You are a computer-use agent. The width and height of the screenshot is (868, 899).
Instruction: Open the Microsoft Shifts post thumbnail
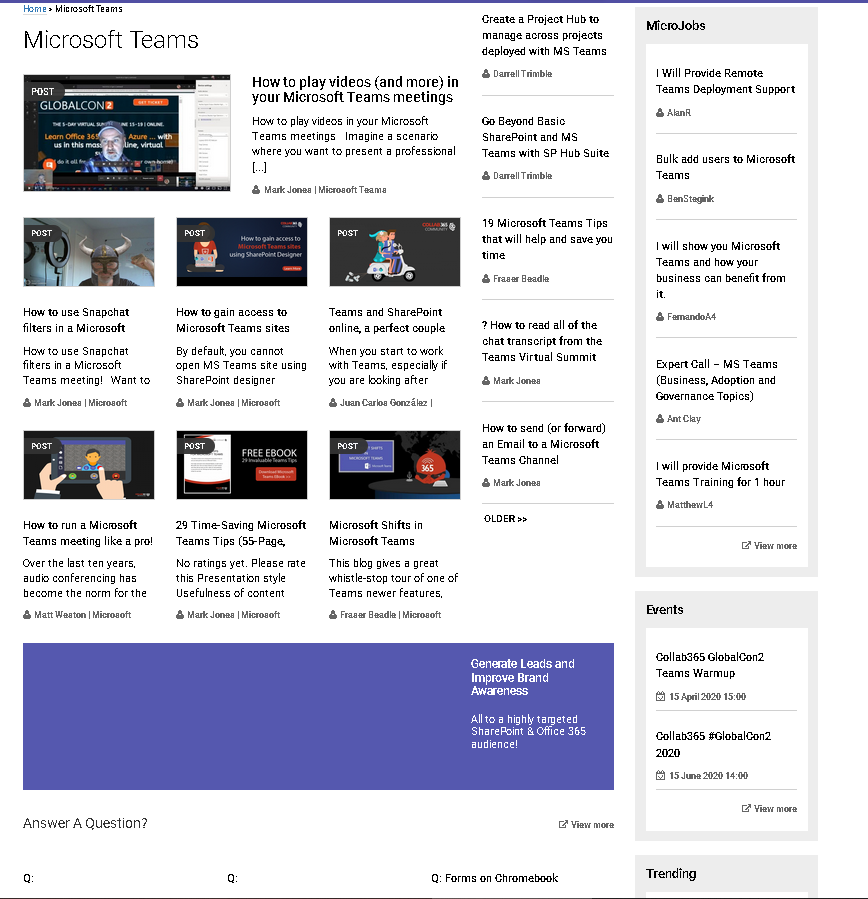395,465
